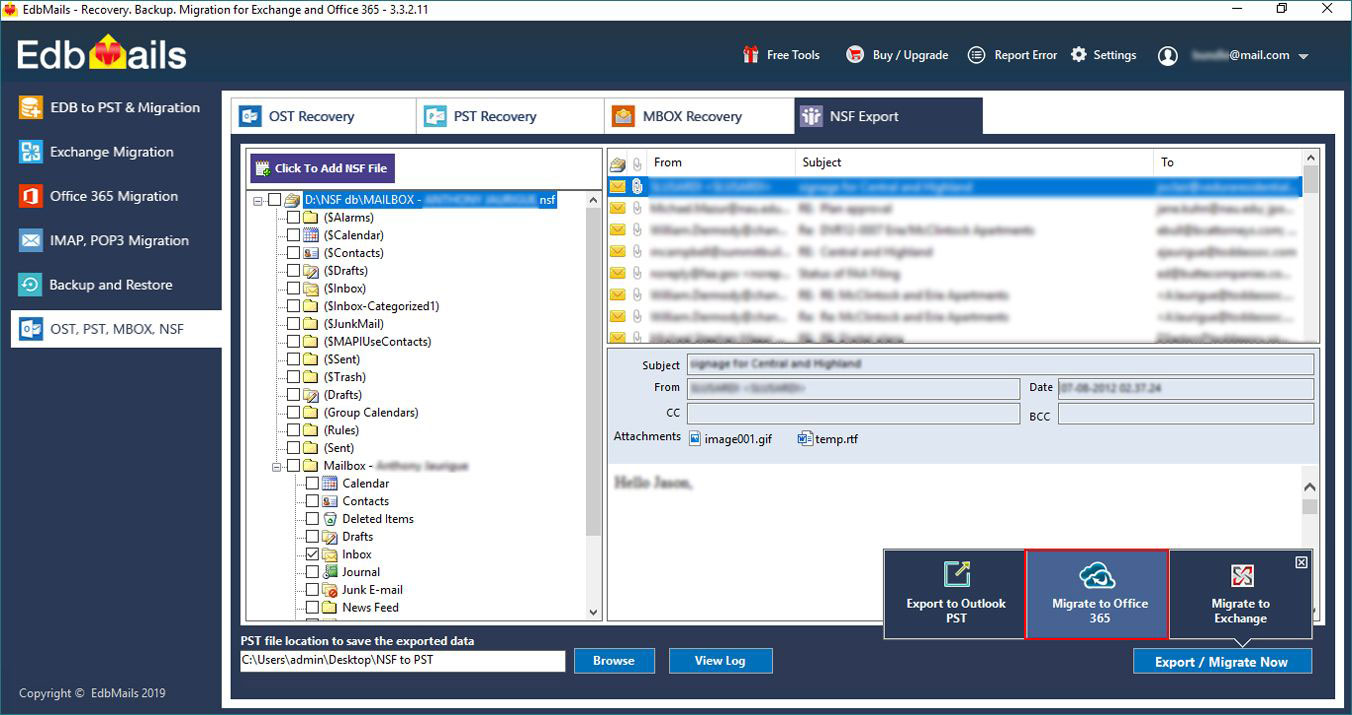Image resolution: width=1352 pixels, height=715 pixels.
Task: Click the Subject field in preview pane
Action: (1000, 364)
